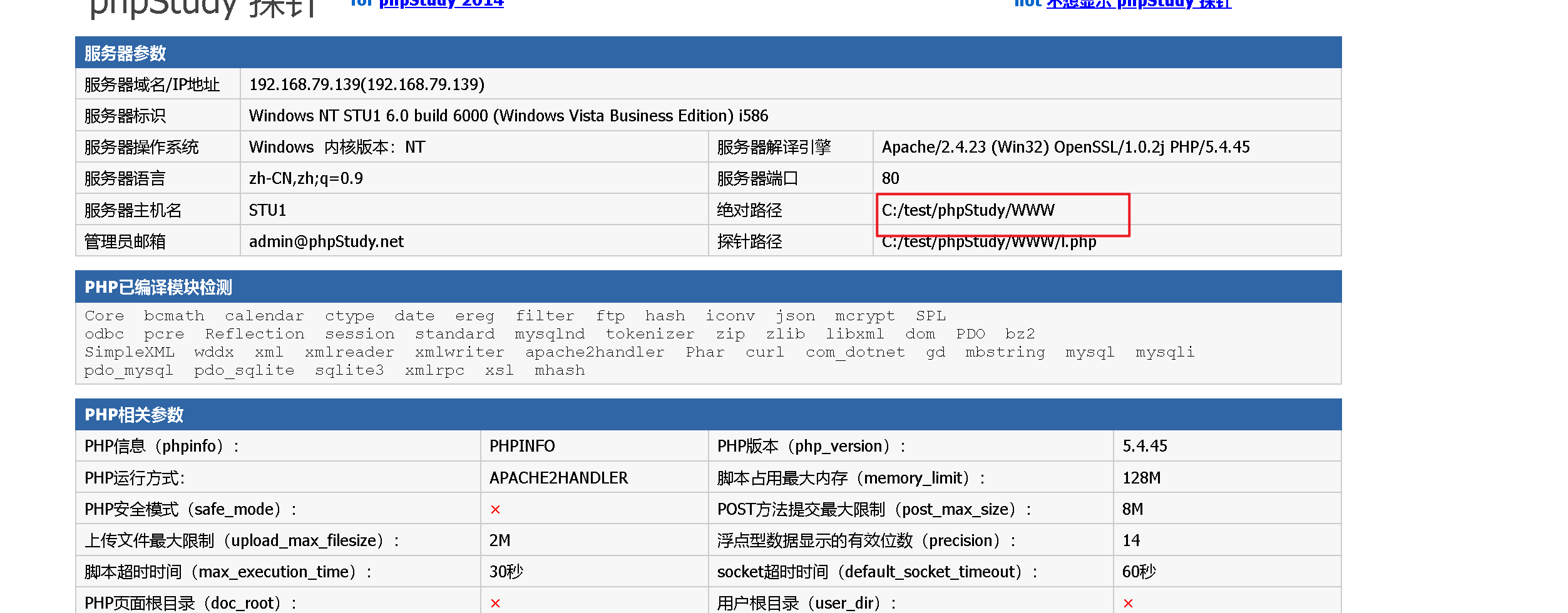Click the libxml module name
Viewport: 1568px width, 613px height.
click(x=855, y=334)
